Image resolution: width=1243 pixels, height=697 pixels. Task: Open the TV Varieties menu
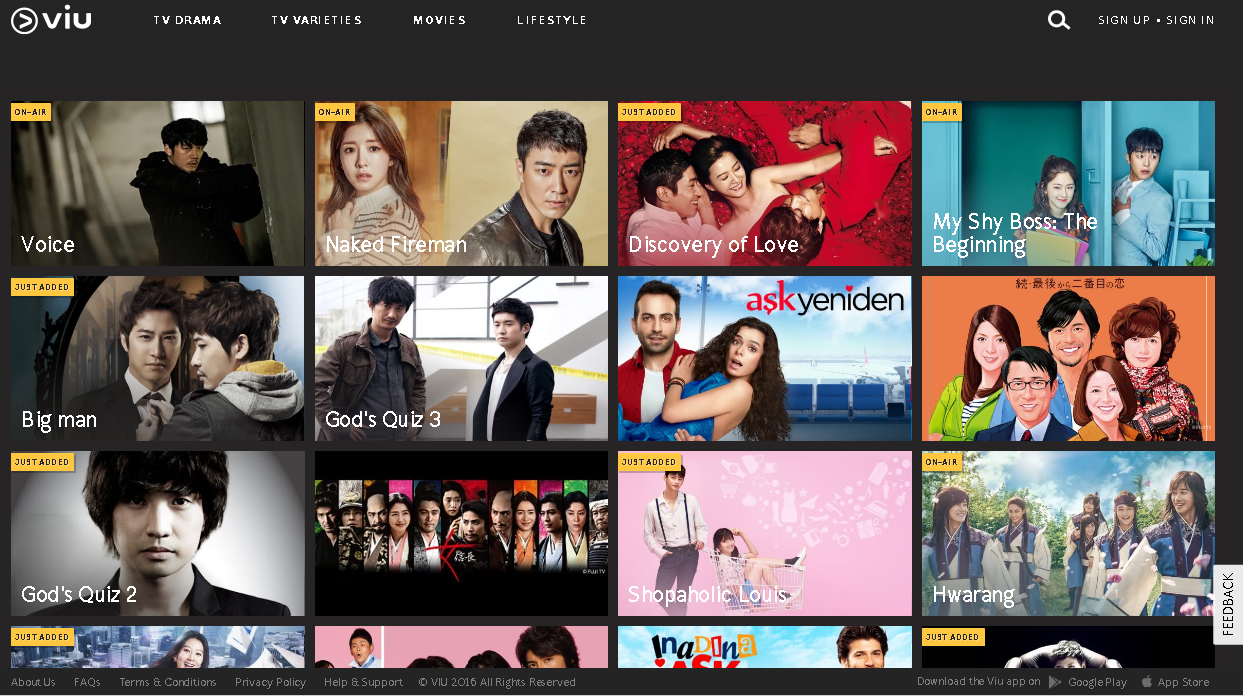click(x=317, y=20)
